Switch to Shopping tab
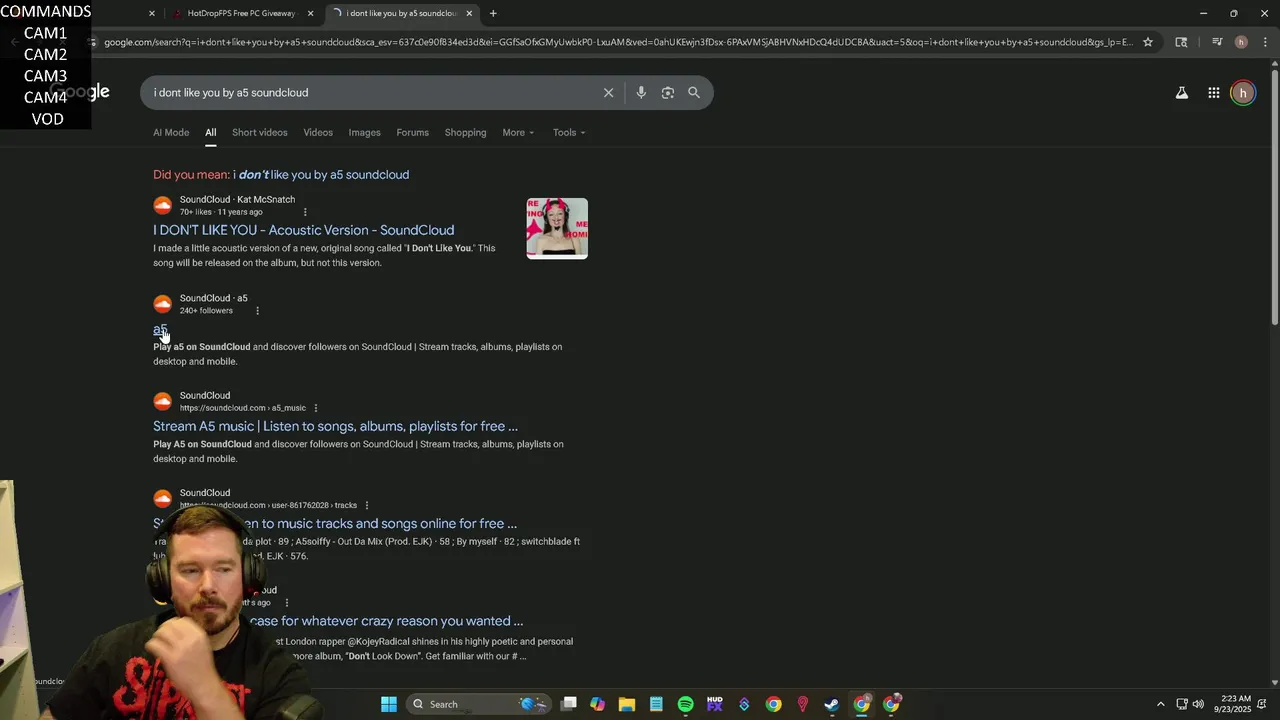Viewport: 1280px width, 720px height. [465, 132]
